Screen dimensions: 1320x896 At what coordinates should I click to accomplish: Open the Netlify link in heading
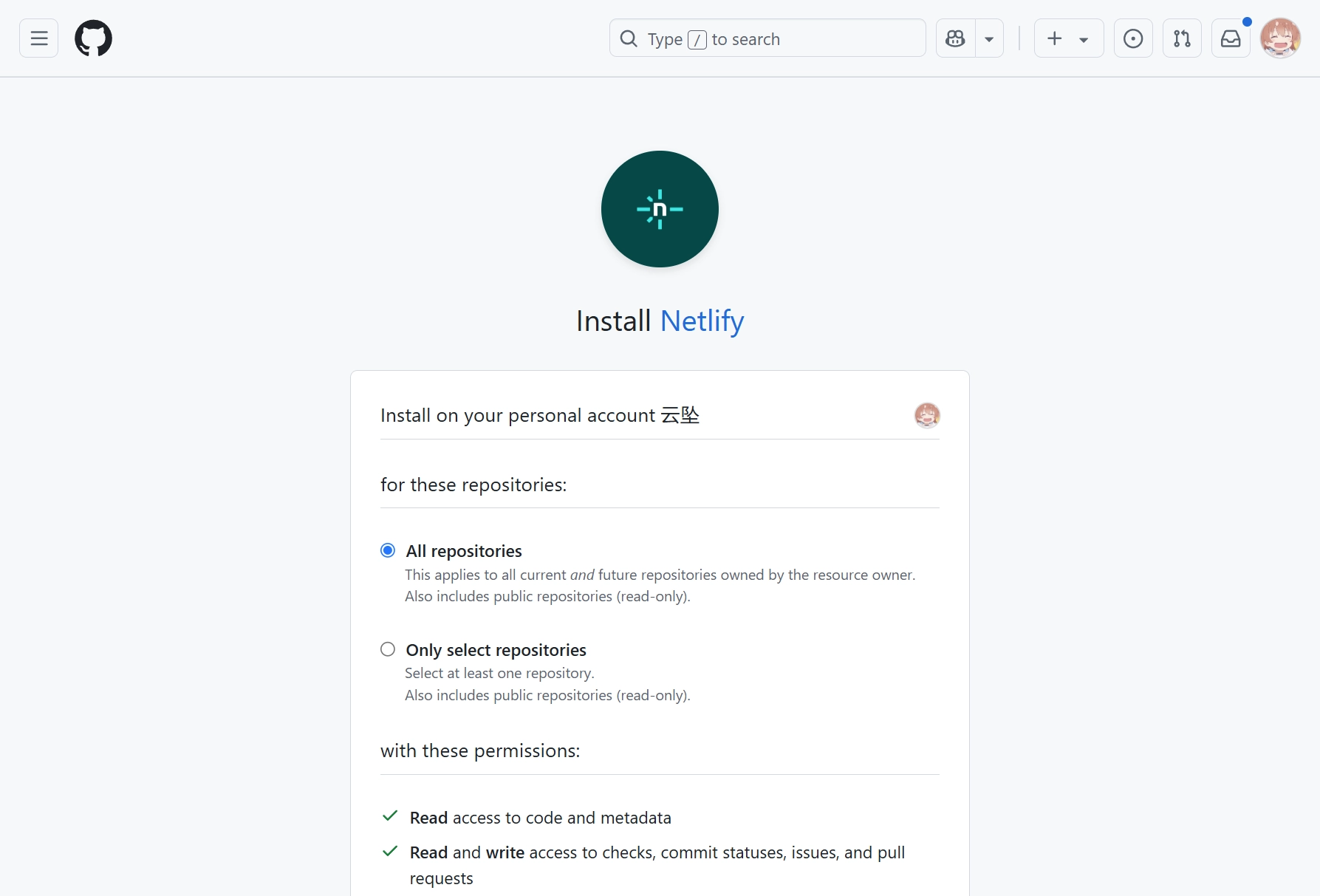click(702, 321)
